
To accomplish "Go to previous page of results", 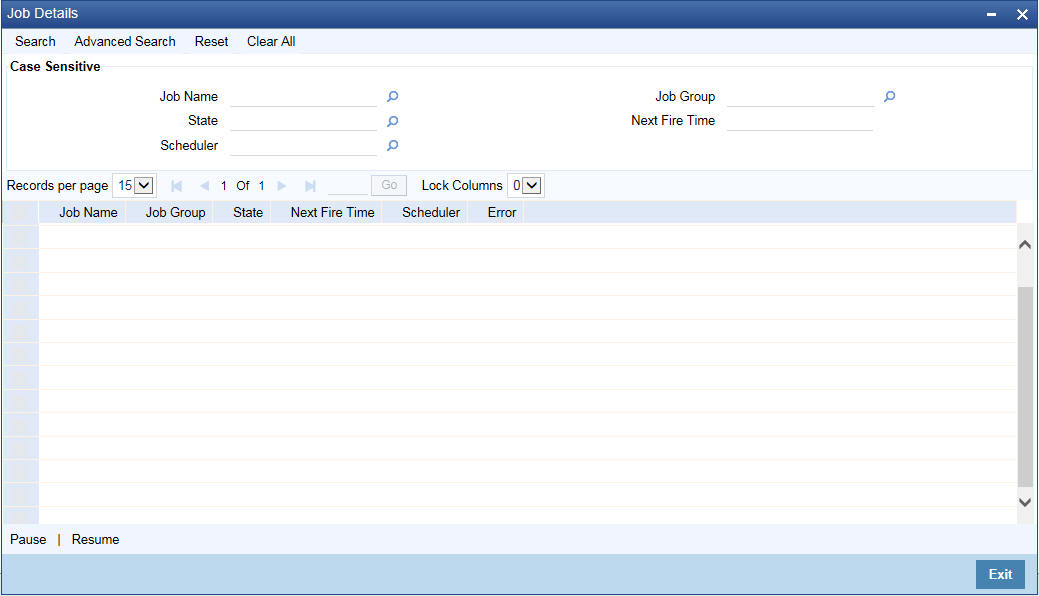I will [204, 186].
